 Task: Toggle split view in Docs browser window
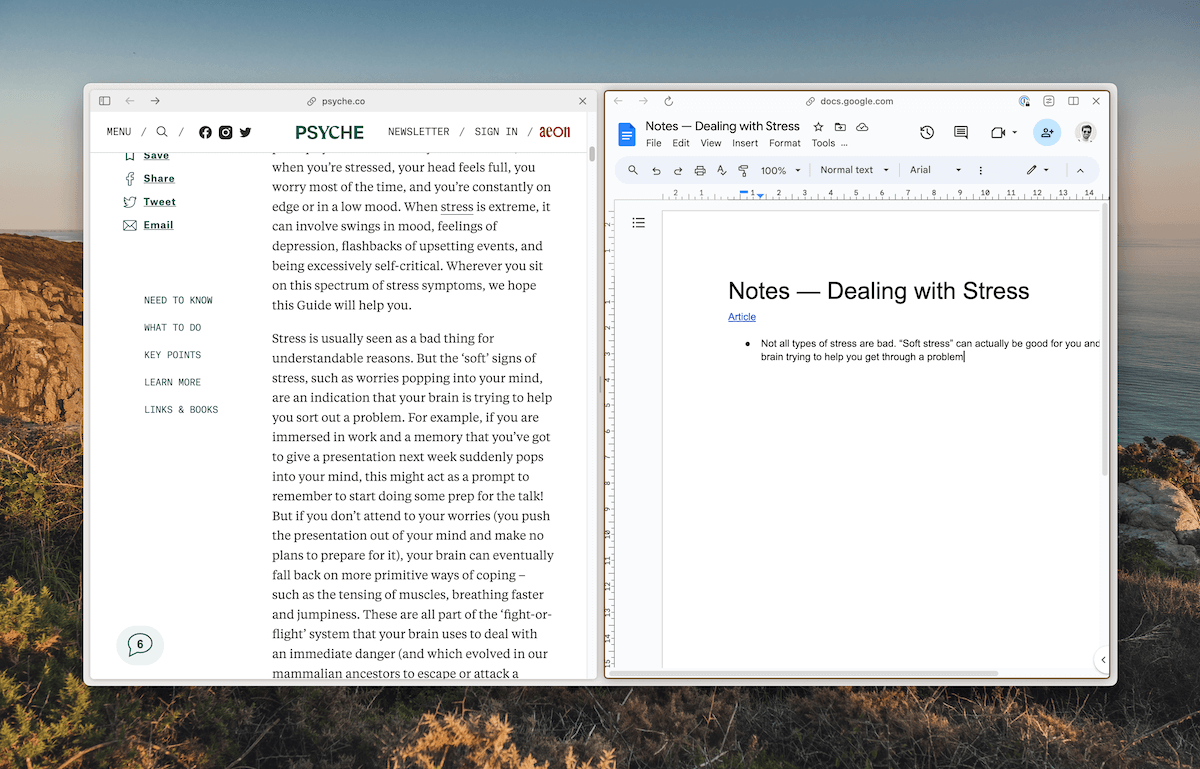(x=1073, y=101)
